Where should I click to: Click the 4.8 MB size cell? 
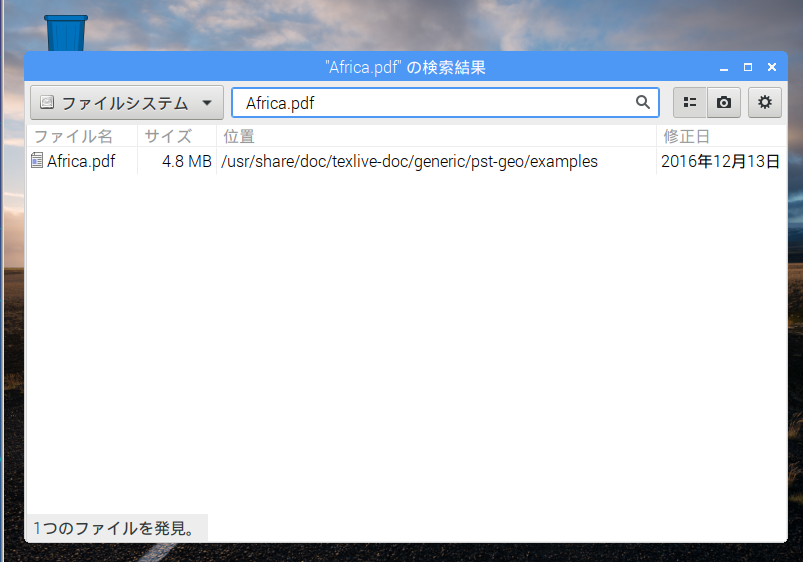186,161
